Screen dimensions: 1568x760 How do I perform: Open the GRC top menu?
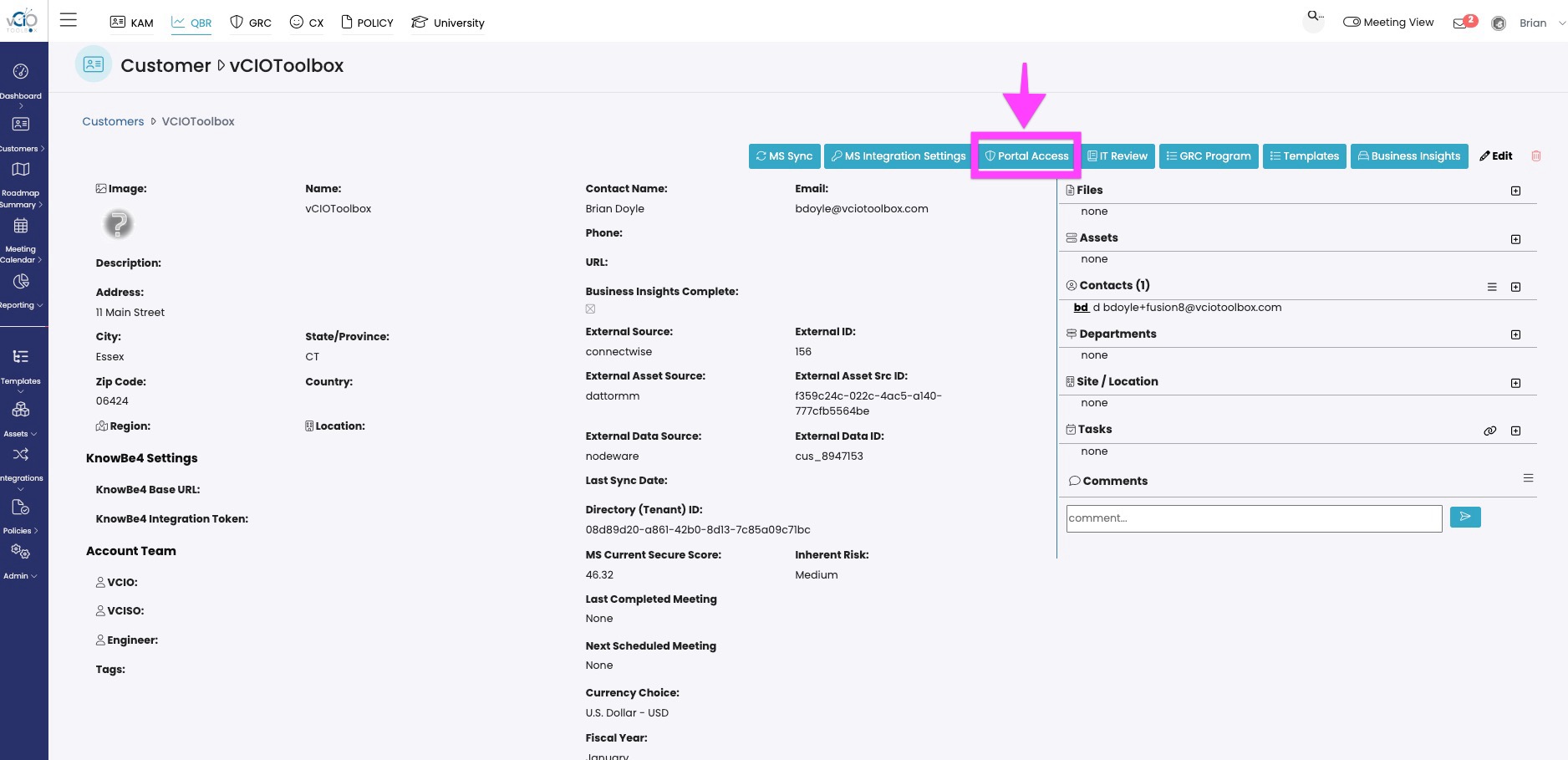pyautogui.click(x=251, y=23)
